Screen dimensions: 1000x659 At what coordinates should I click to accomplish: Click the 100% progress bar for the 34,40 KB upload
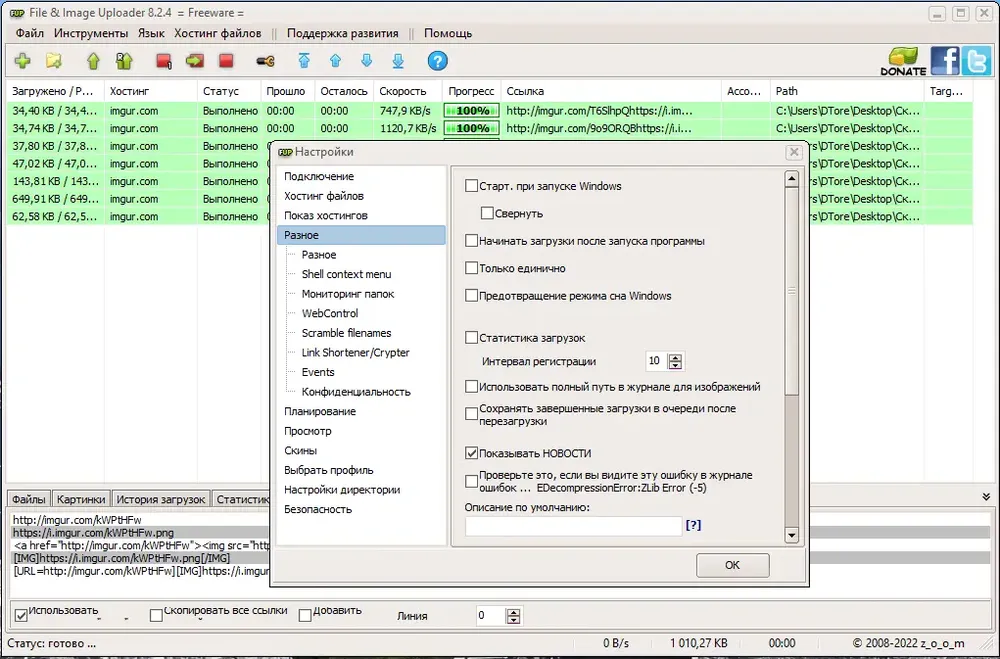coord(471,110)
